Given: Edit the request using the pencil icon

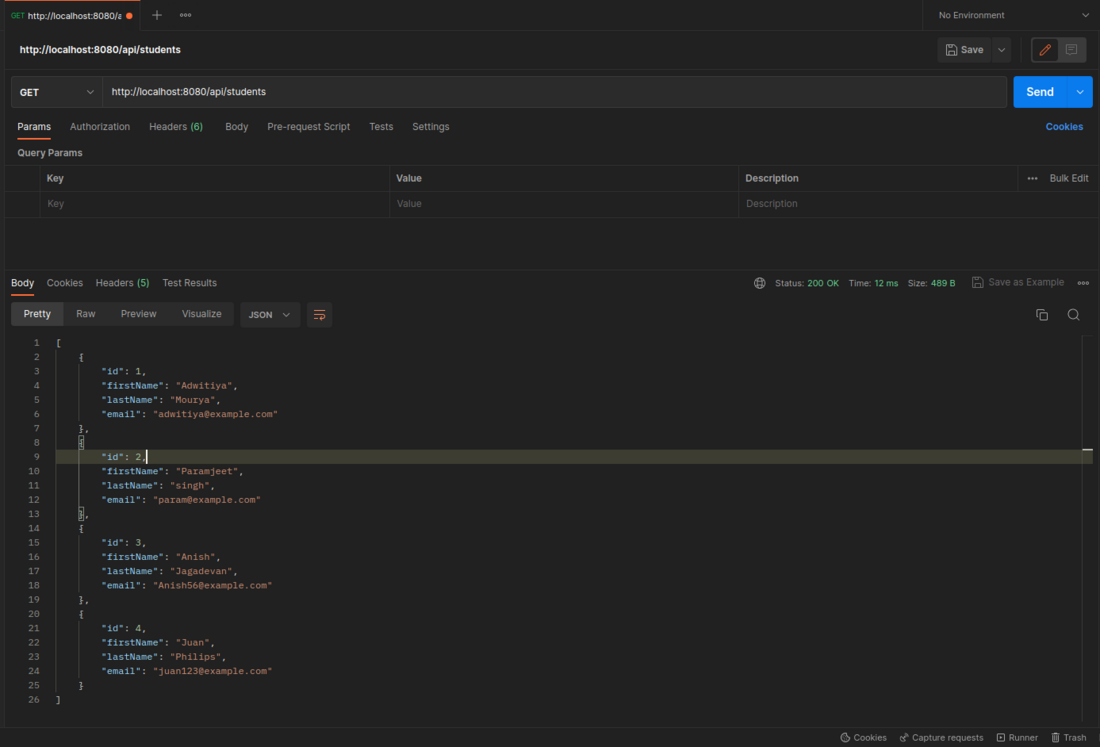Looking at the screenshot, I should [x=1043, y=49].
